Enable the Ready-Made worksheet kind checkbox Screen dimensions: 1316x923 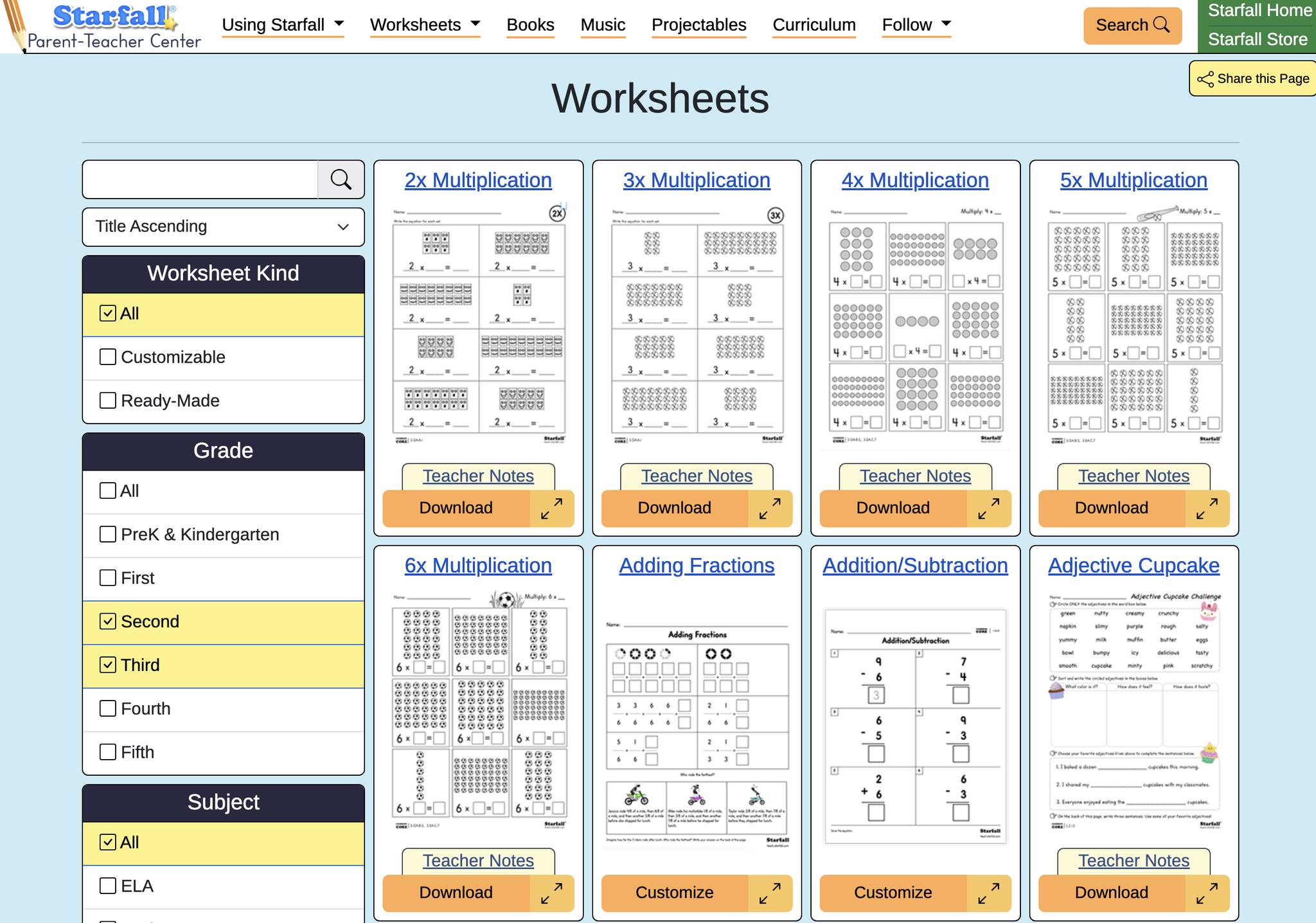tap(108, 400)
